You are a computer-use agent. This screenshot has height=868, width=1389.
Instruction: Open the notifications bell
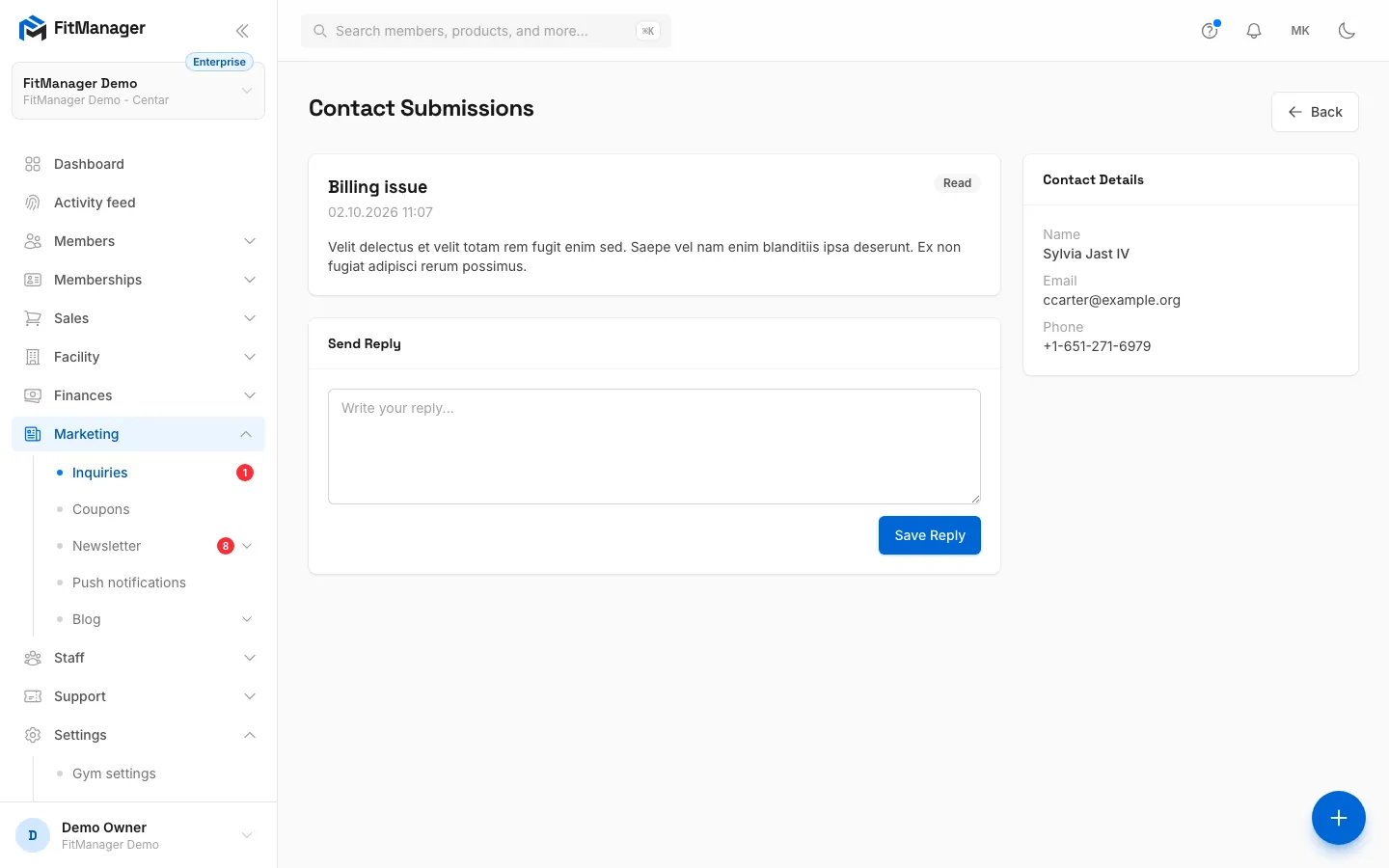pos(1254,31)
